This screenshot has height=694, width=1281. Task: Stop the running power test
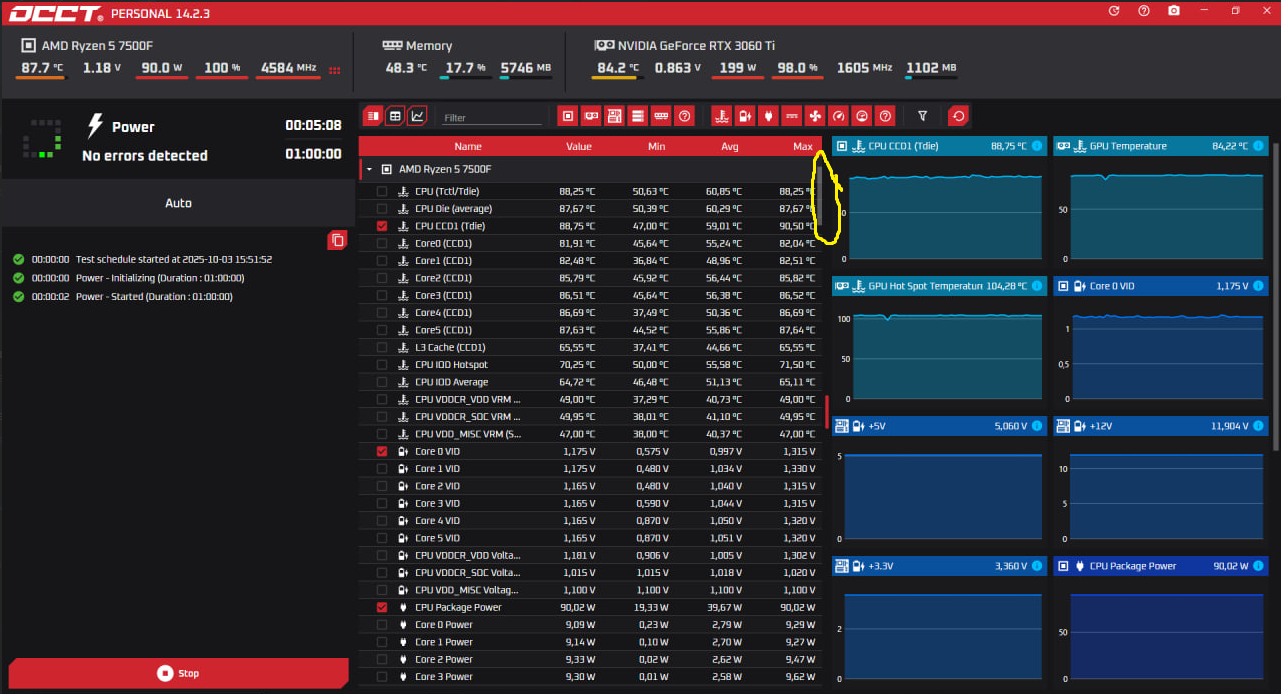[x=178, y=673]
